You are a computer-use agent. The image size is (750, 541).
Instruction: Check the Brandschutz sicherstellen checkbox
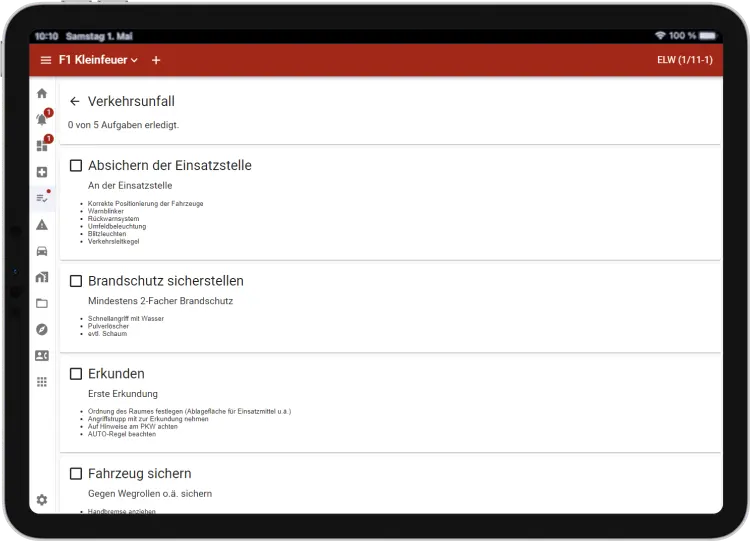point(76,281)
